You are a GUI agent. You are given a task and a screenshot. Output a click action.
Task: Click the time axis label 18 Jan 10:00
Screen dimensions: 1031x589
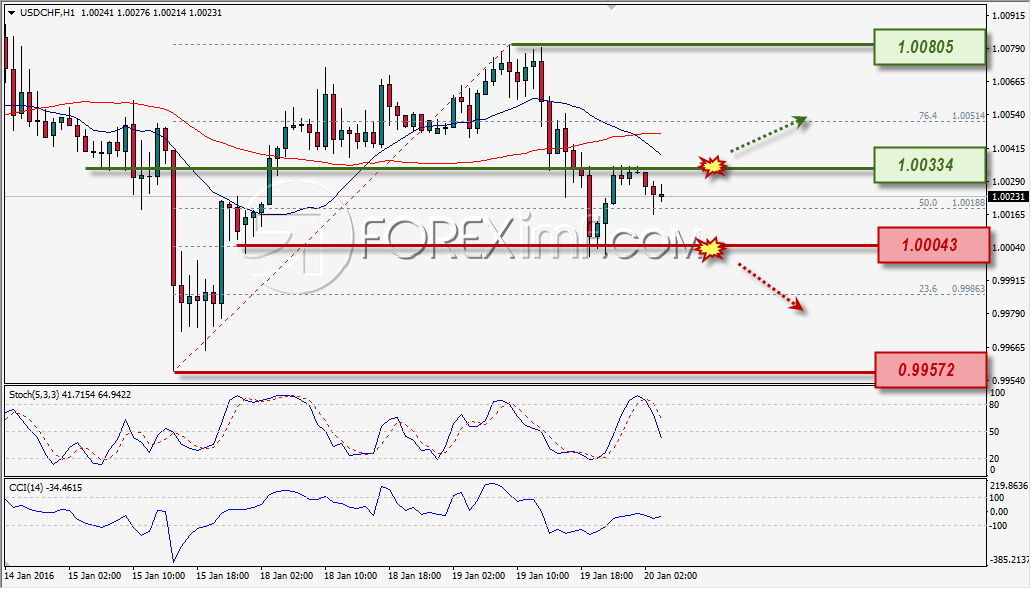coord(350,575)
